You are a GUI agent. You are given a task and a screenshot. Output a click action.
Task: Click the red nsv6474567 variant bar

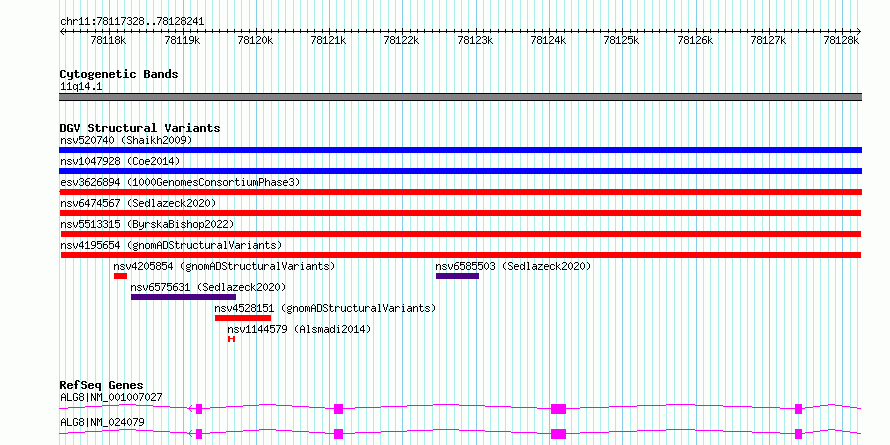pos(460,213)
